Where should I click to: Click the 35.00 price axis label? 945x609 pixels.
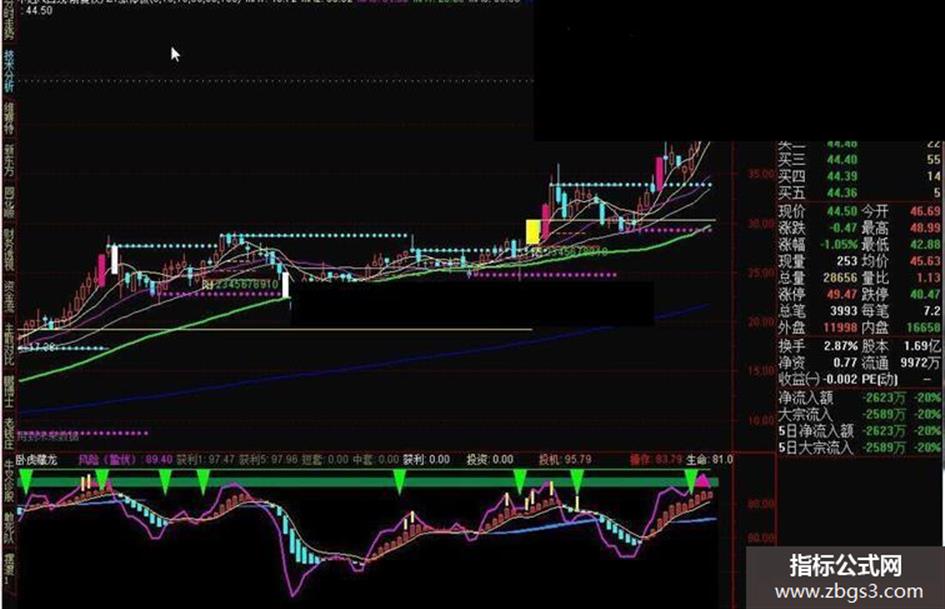click(x=761, y=174)
